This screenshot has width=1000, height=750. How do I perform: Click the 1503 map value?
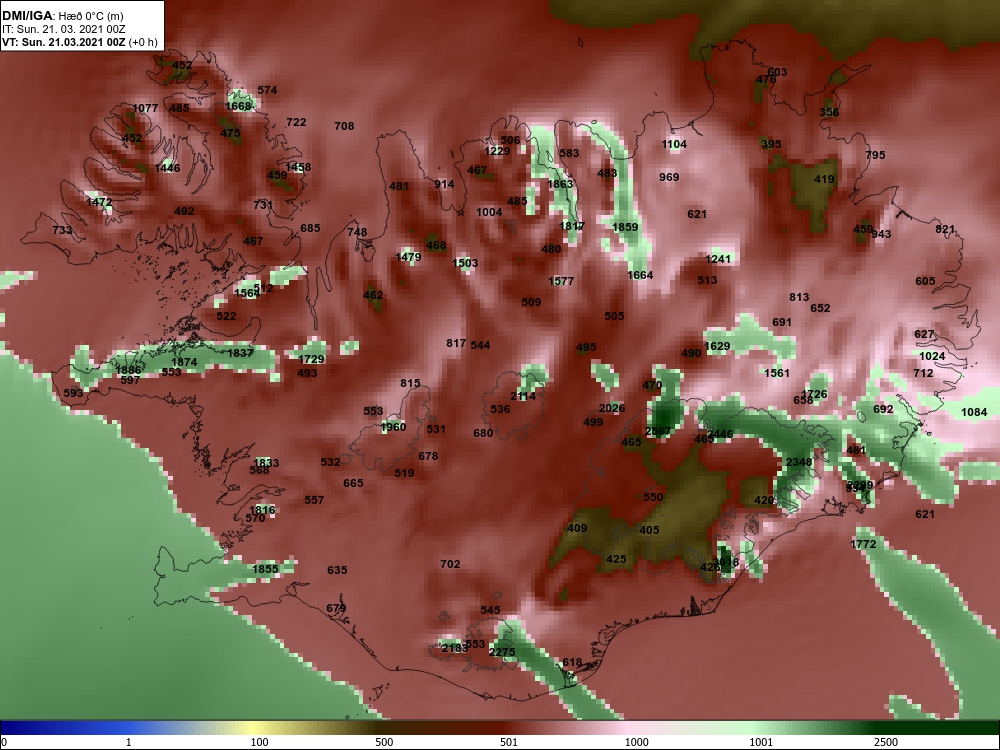click(465, 263)
